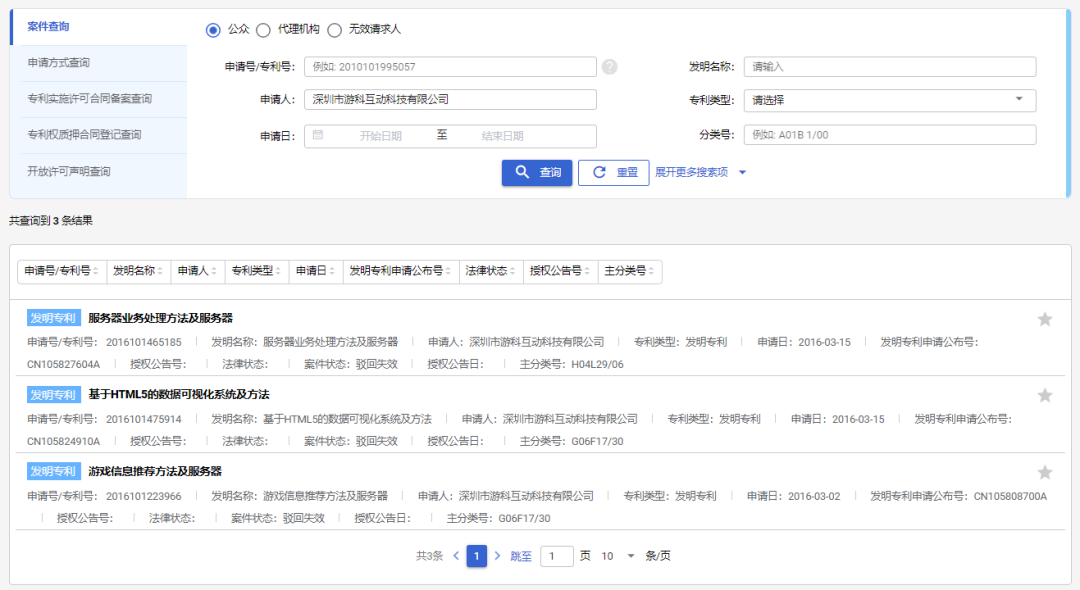1080x590 pixels.
Task: Star the 基于HTML5的数据可视化系统及方法 result
Action: (1044, 395)
